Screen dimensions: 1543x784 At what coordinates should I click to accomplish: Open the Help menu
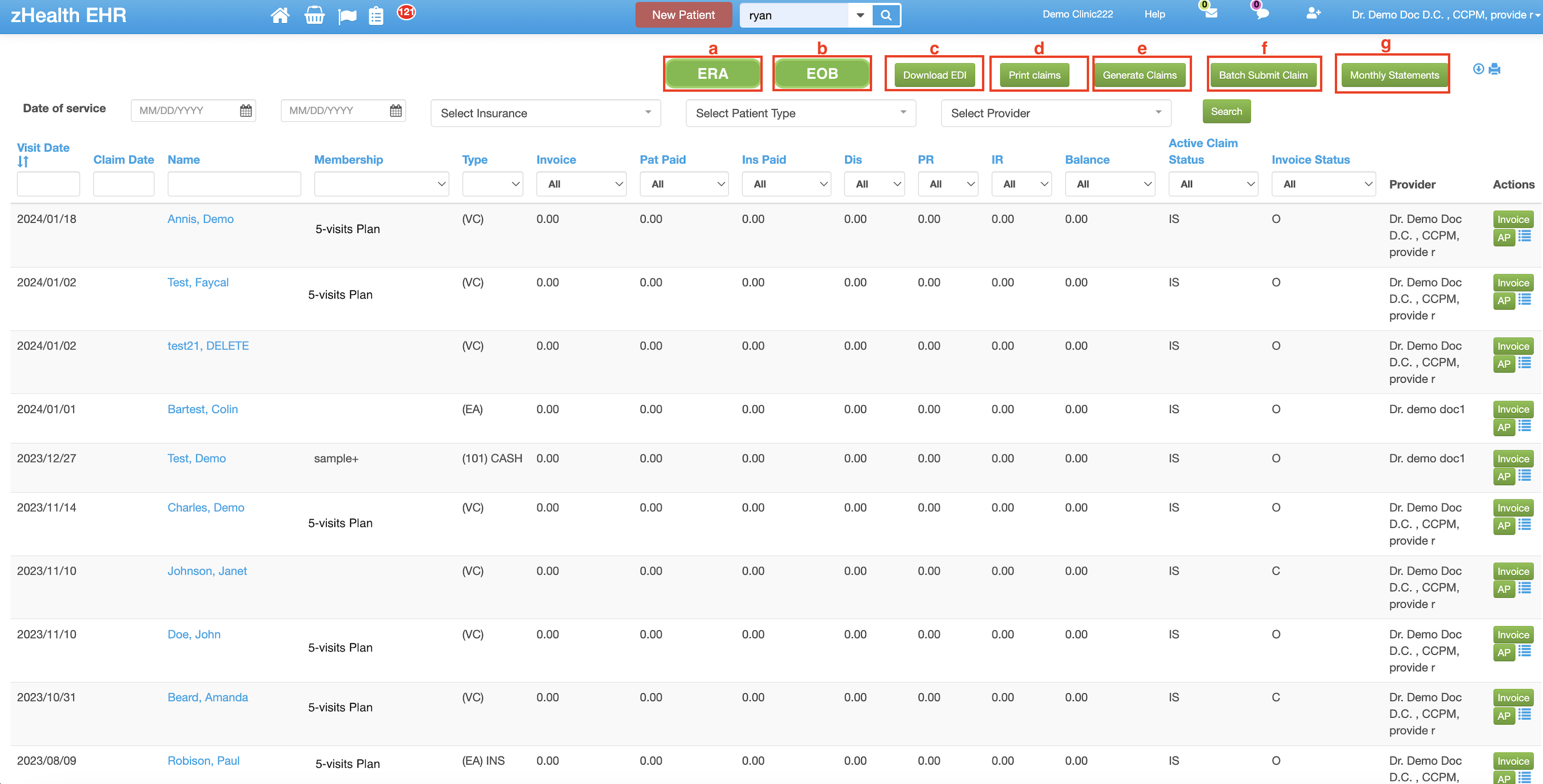tap(1154, 14)
